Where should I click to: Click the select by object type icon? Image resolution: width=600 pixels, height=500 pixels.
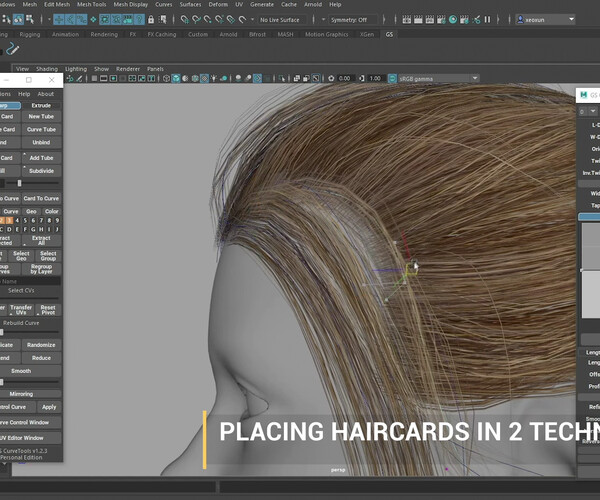pyautogui.click(x=18, y=20)
